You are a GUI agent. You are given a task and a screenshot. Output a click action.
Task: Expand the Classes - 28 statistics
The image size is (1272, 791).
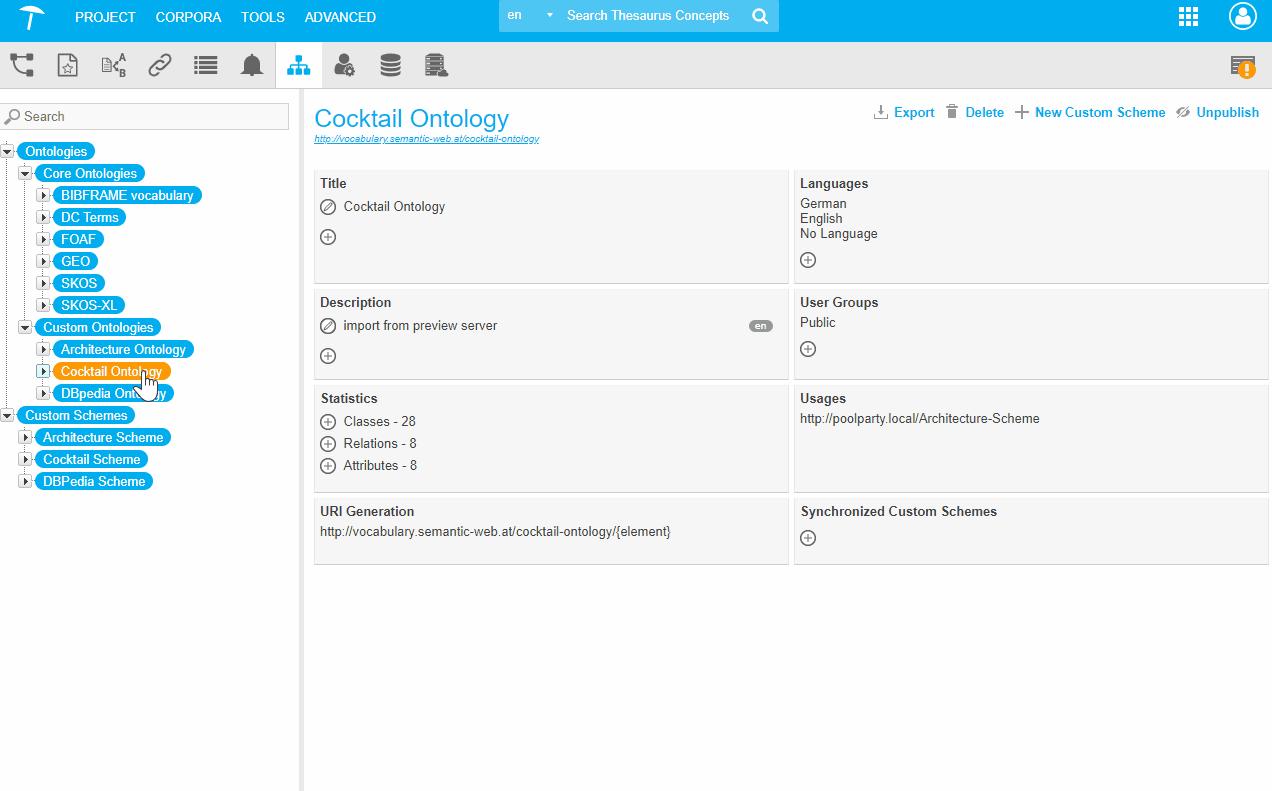328,422
